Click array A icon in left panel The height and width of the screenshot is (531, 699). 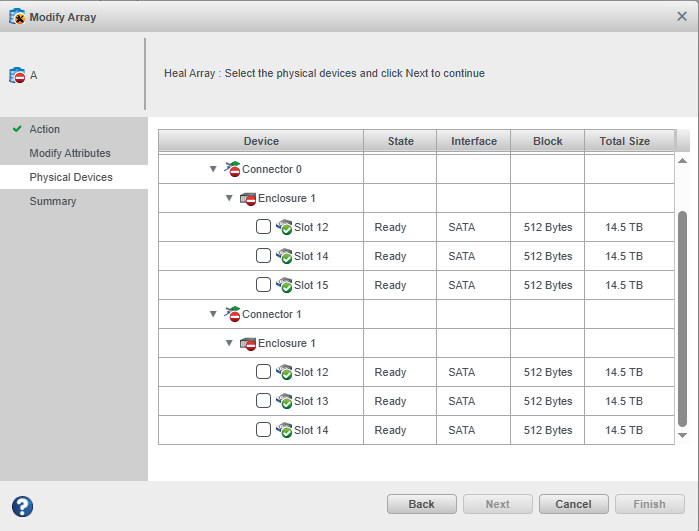tap(17, 76)
